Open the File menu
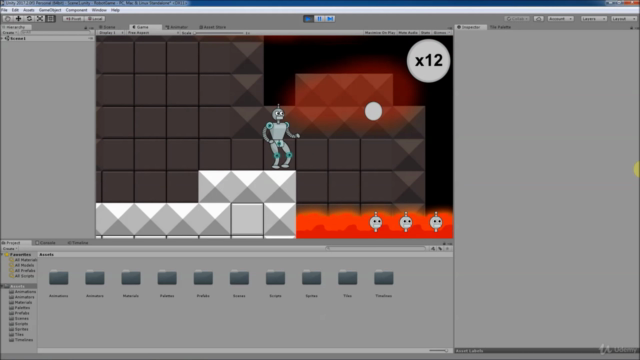The image size is (640, 360). tap(4, 10)
